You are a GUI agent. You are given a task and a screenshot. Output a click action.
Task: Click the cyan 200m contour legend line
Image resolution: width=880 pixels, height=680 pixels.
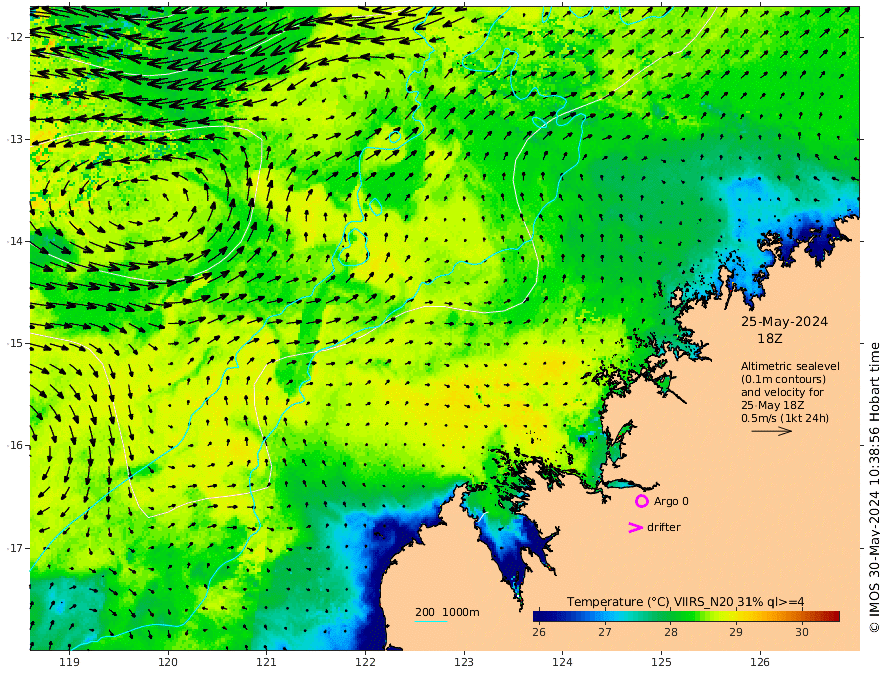[430, 622]
